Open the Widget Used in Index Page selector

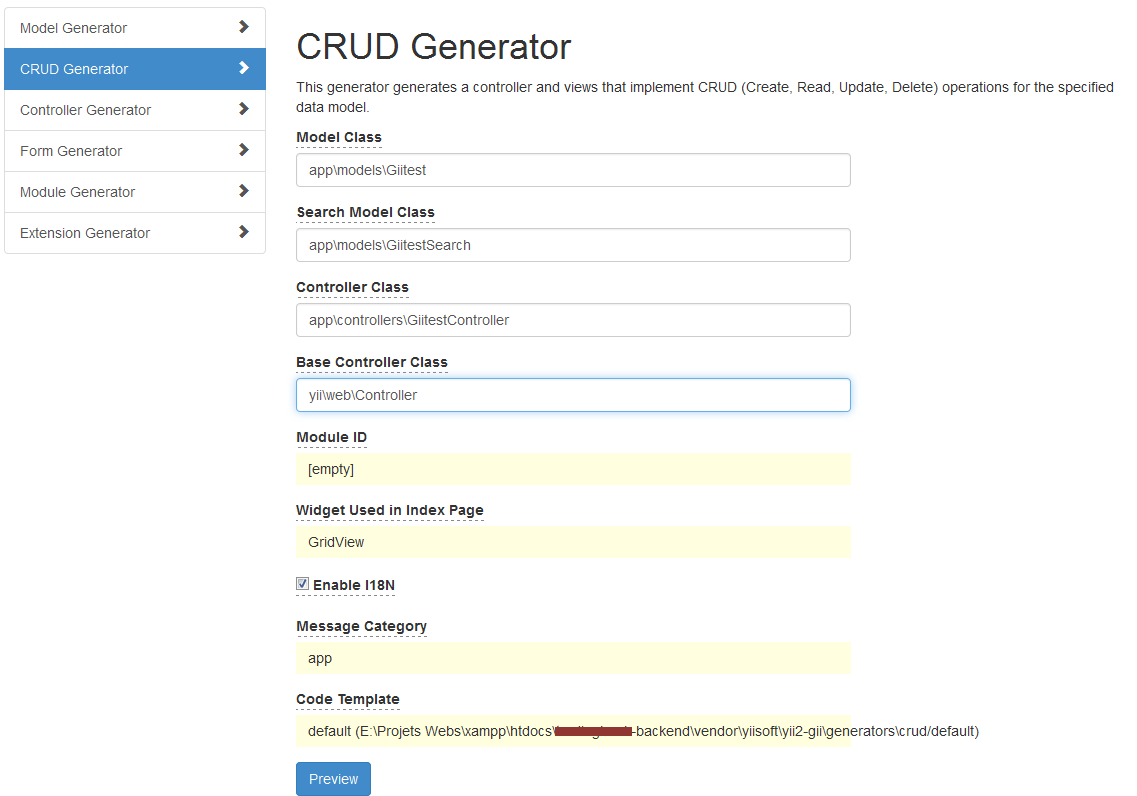[573, 542]
